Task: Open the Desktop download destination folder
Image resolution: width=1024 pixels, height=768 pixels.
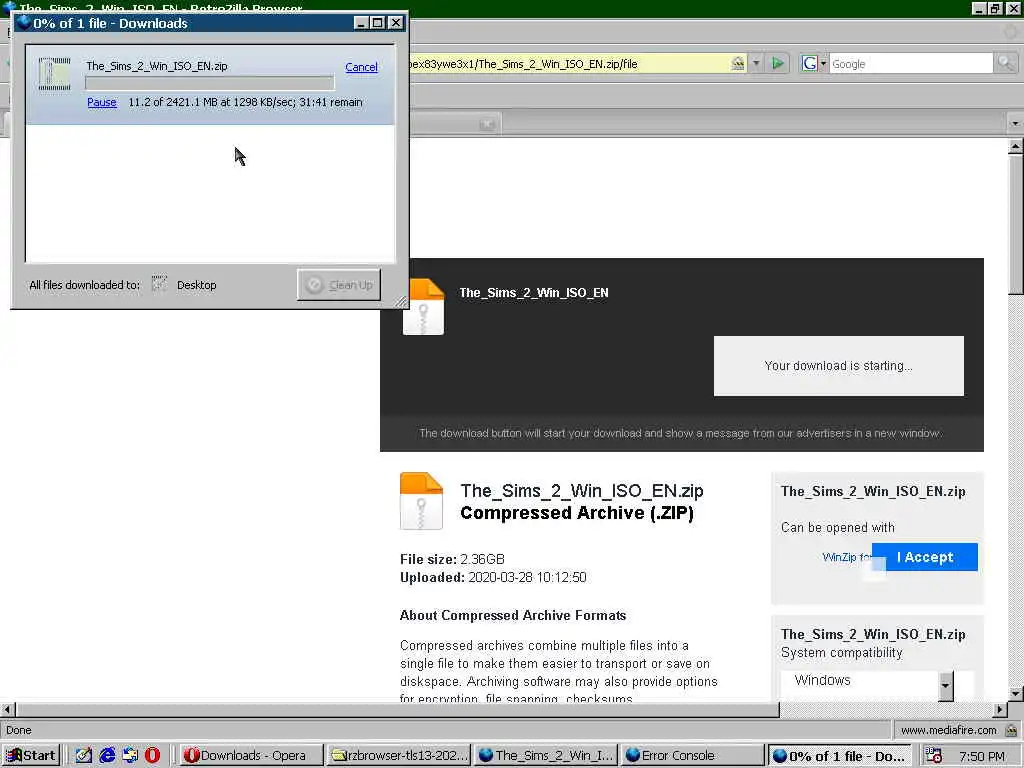Action: [196, 285]
